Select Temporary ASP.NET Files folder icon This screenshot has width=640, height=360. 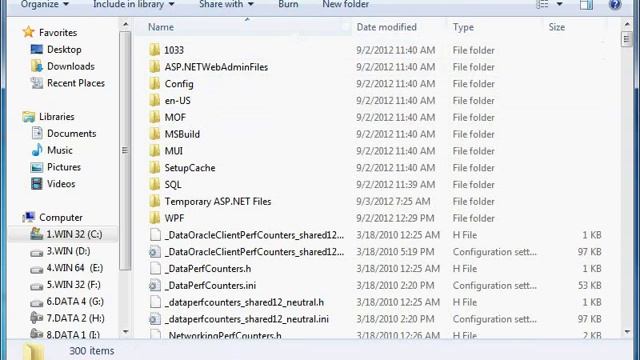[x=155, y=201]
